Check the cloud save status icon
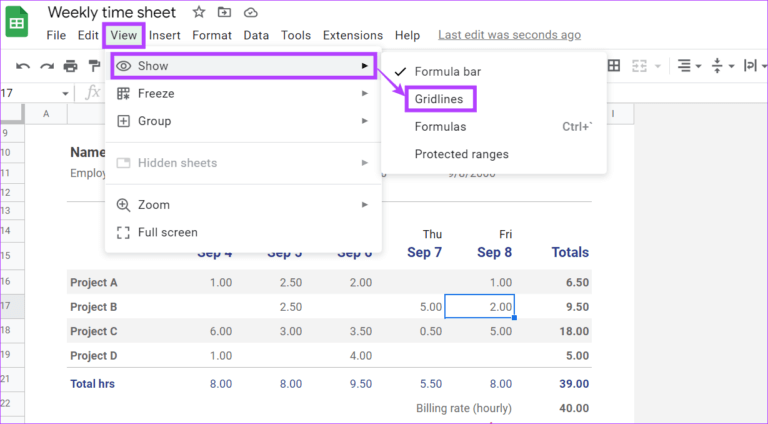The image size is (768, 424). tap(250, 13)
